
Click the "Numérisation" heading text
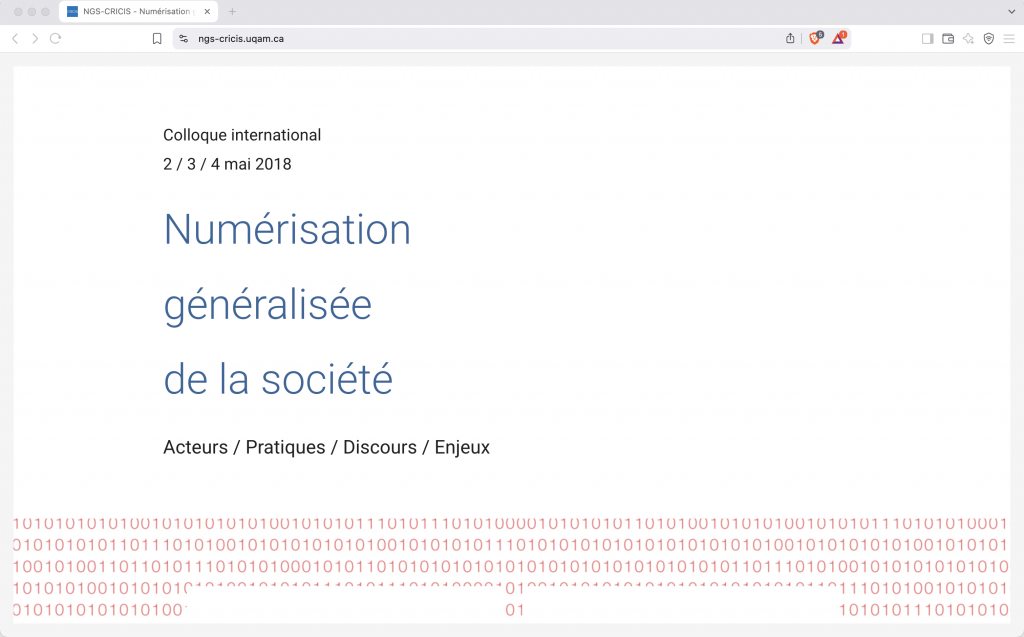click(287, 229)
